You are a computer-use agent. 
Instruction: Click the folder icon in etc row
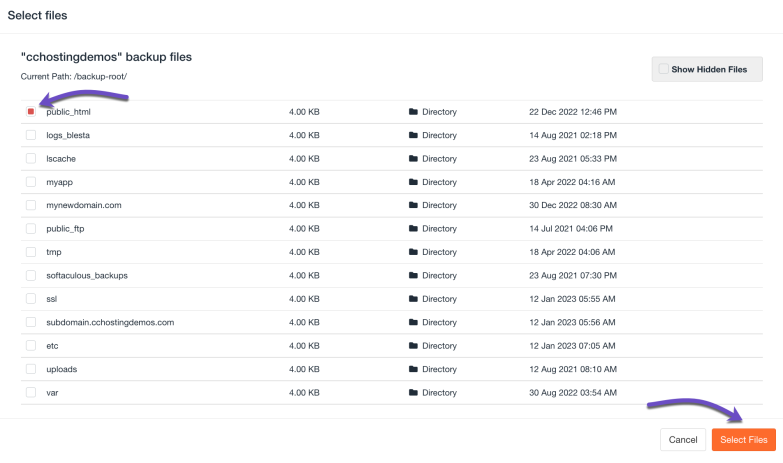pyautogui.click(x=413, y=346)
